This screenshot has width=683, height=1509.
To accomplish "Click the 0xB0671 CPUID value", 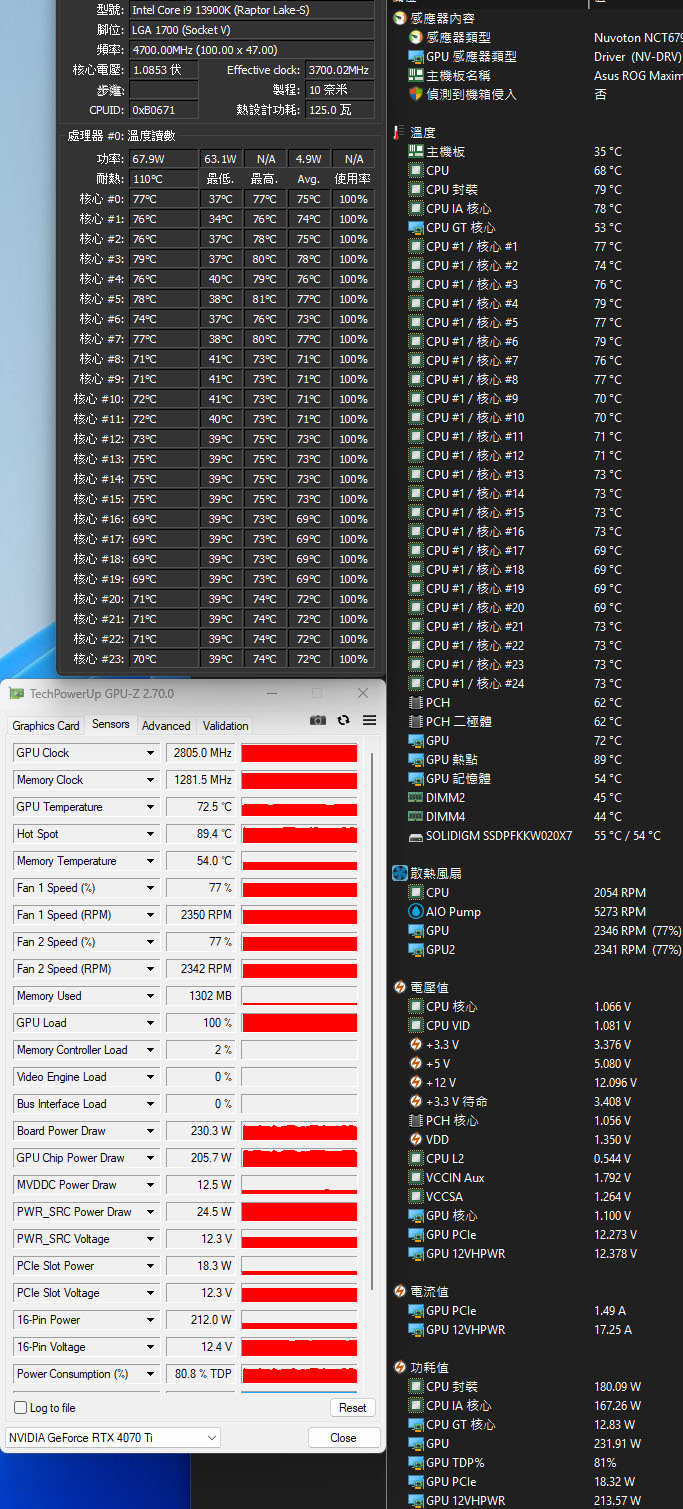I will click(164, 110).
